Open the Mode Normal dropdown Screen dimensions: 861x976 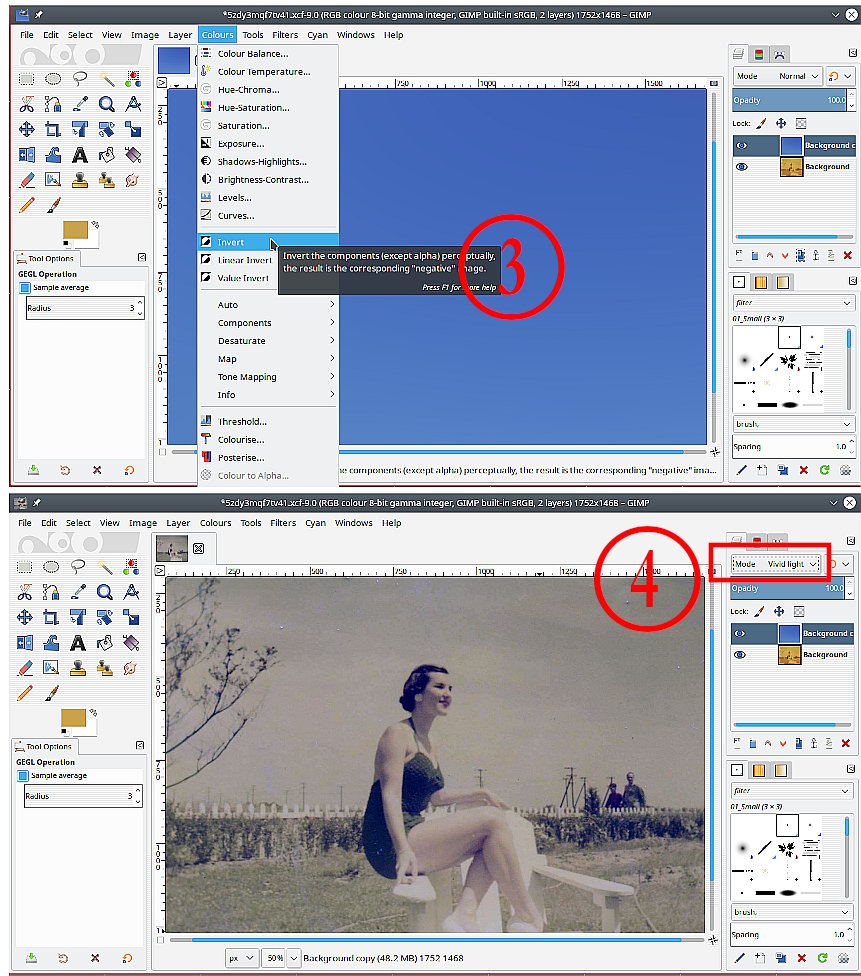point(777,76)
